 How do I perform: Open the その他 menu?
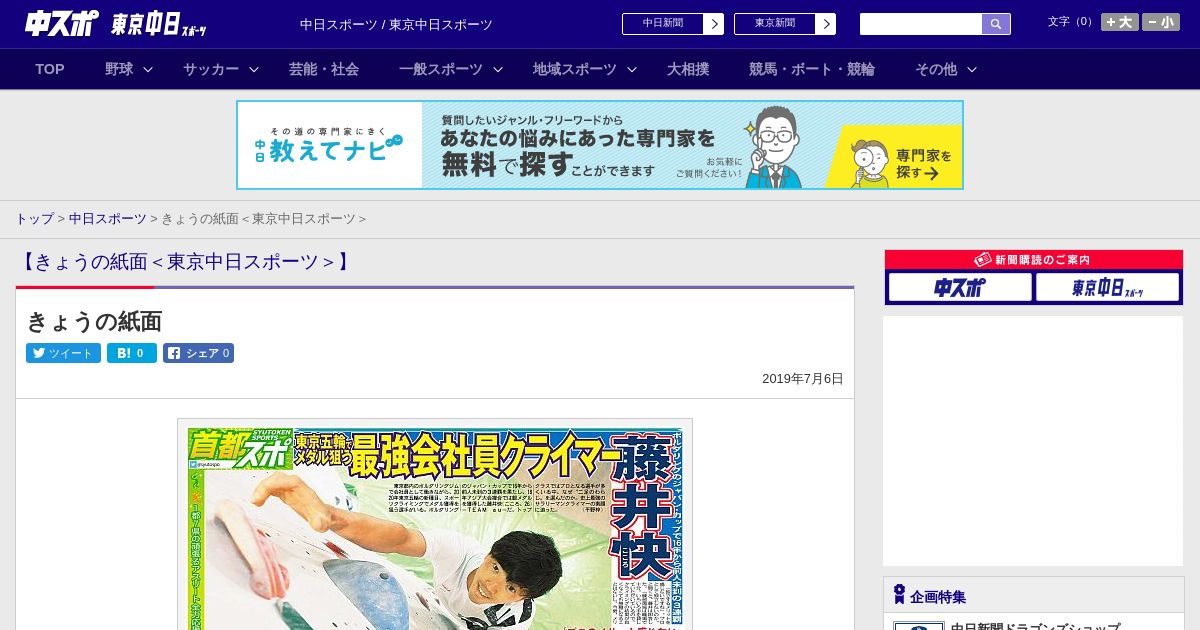click(x=936, y=69)
